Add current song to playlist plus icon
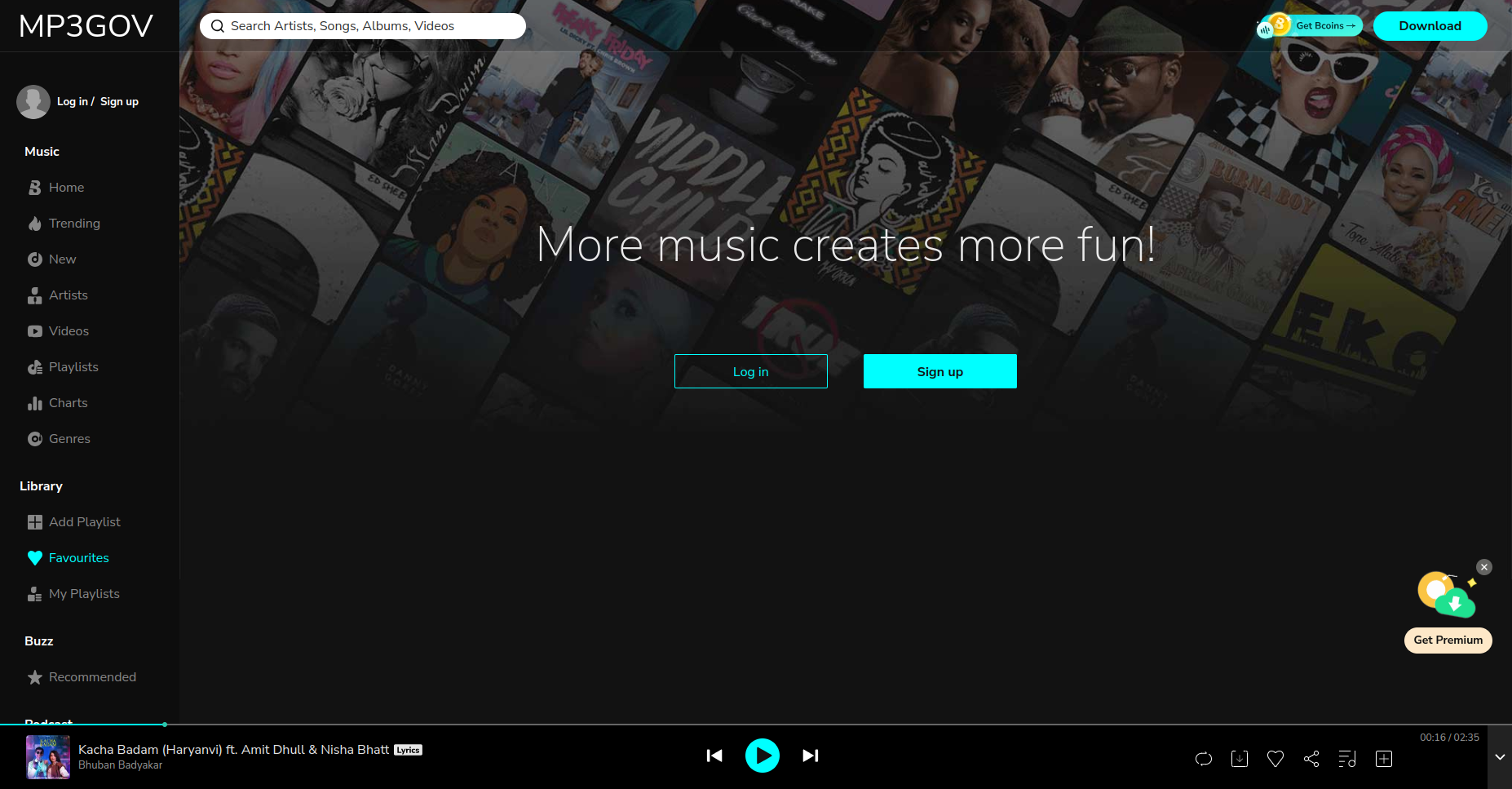1512x789 pixels. (x=1384, y=759)
